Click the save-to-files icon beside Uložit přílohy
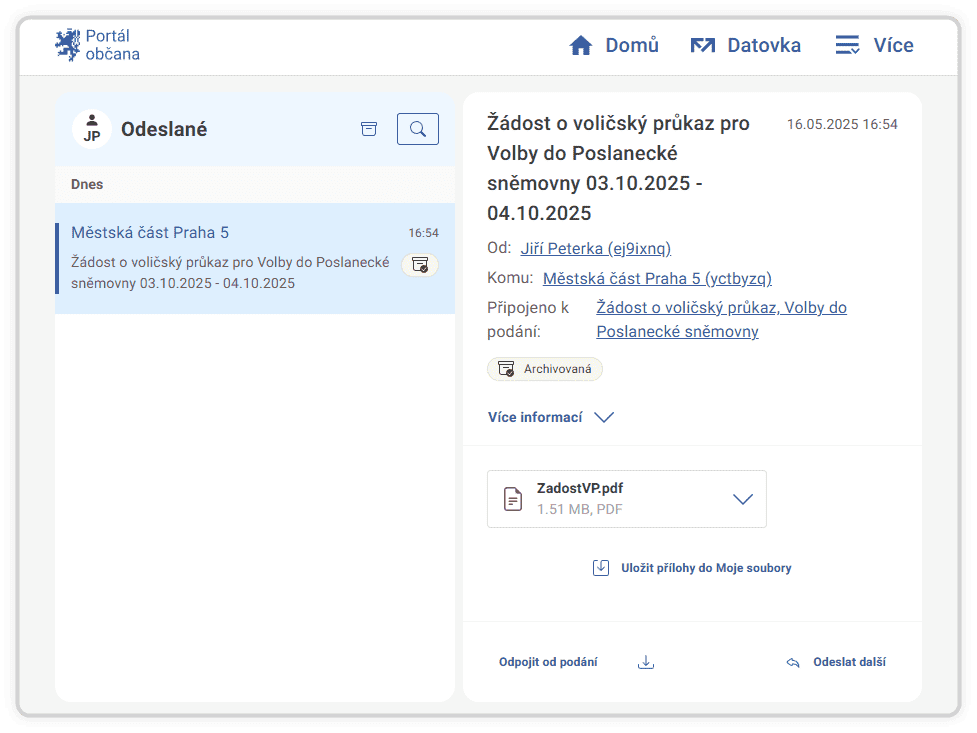 (x=601, y=568)
